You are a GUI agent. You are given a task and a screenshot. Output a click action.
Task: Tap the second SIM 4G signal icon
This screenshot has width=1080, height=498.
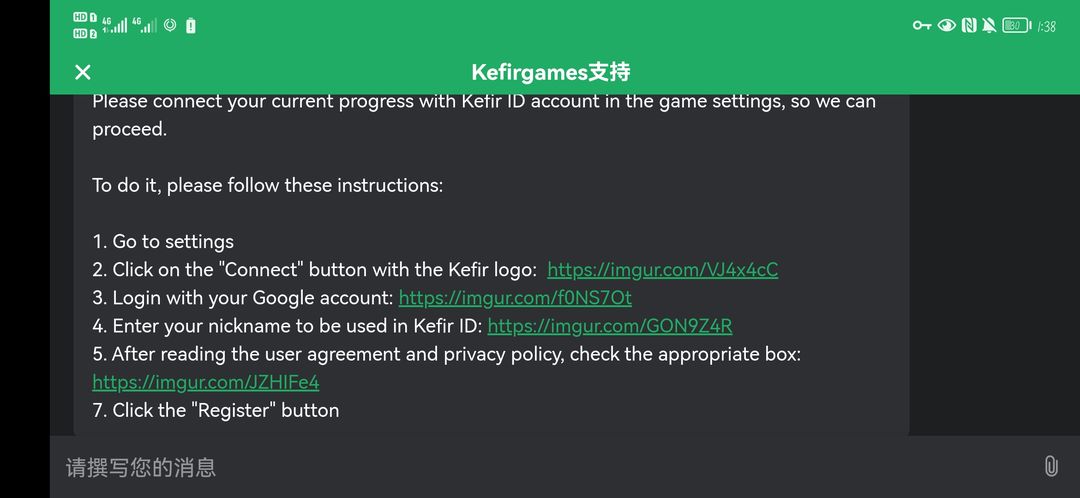145,25
